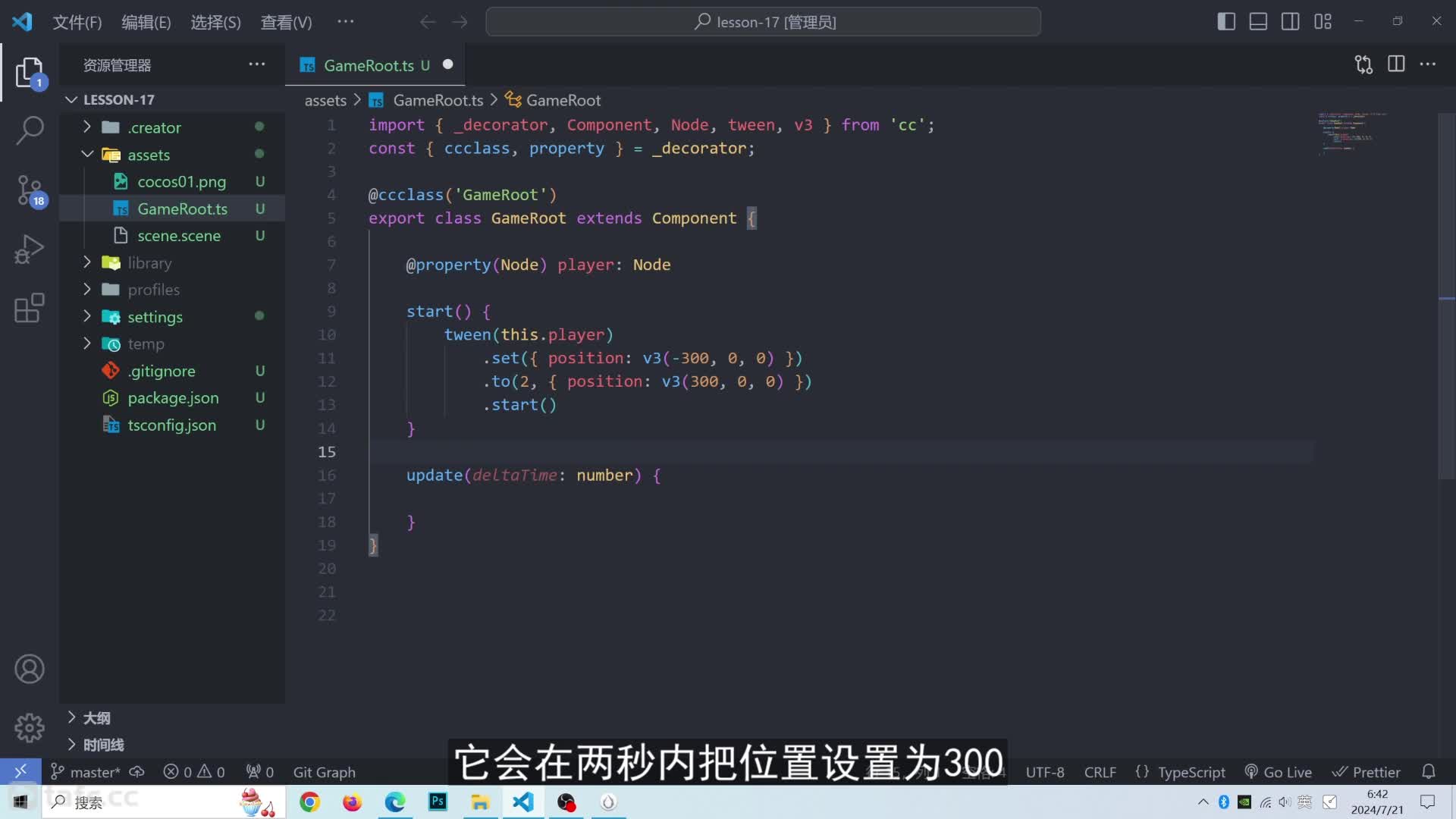Open the Run and Debug view
1456x819 pixels.
click(30, 249)
